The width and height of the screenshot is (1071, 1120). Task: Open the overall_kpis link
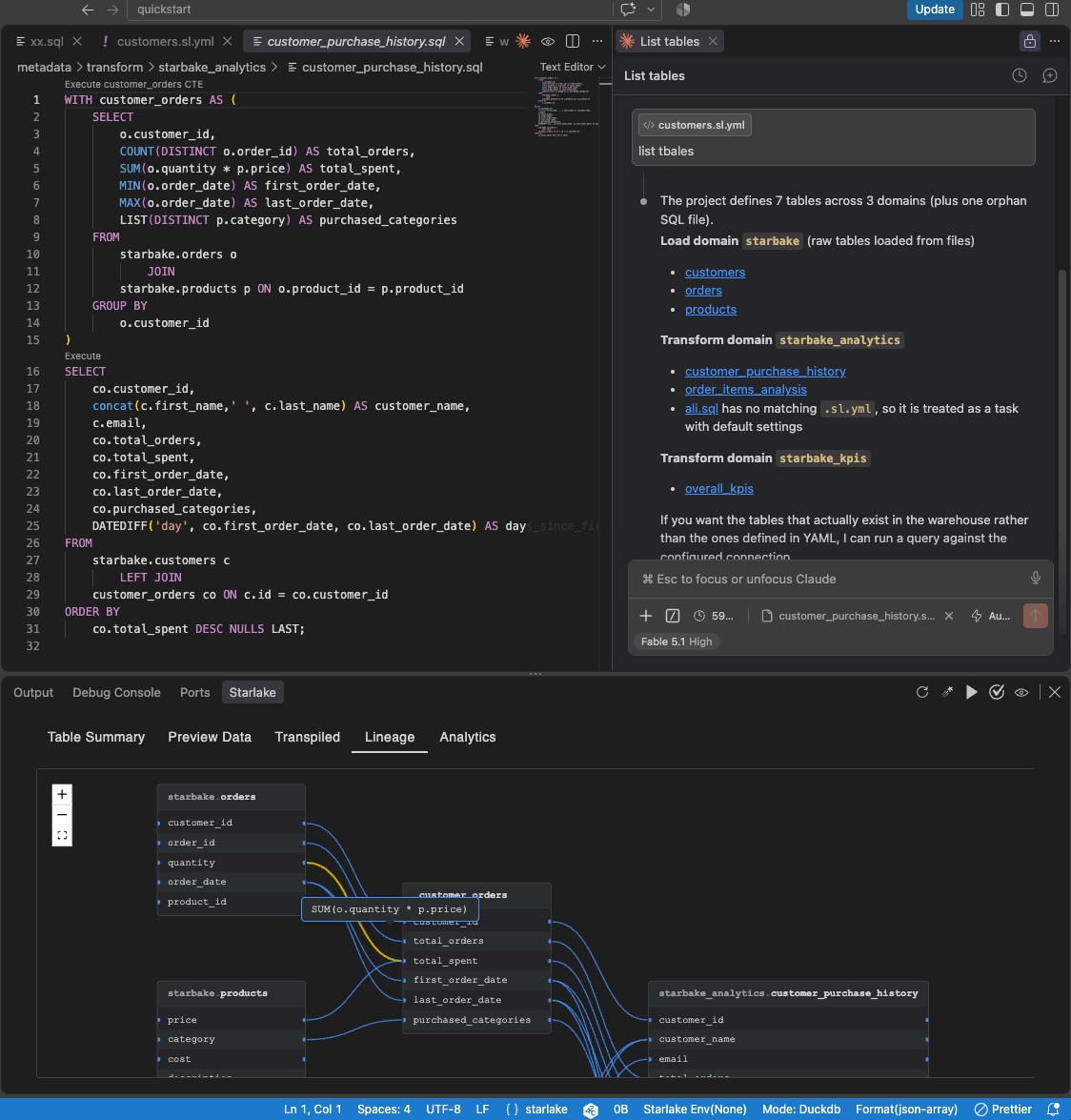(719, 489)
